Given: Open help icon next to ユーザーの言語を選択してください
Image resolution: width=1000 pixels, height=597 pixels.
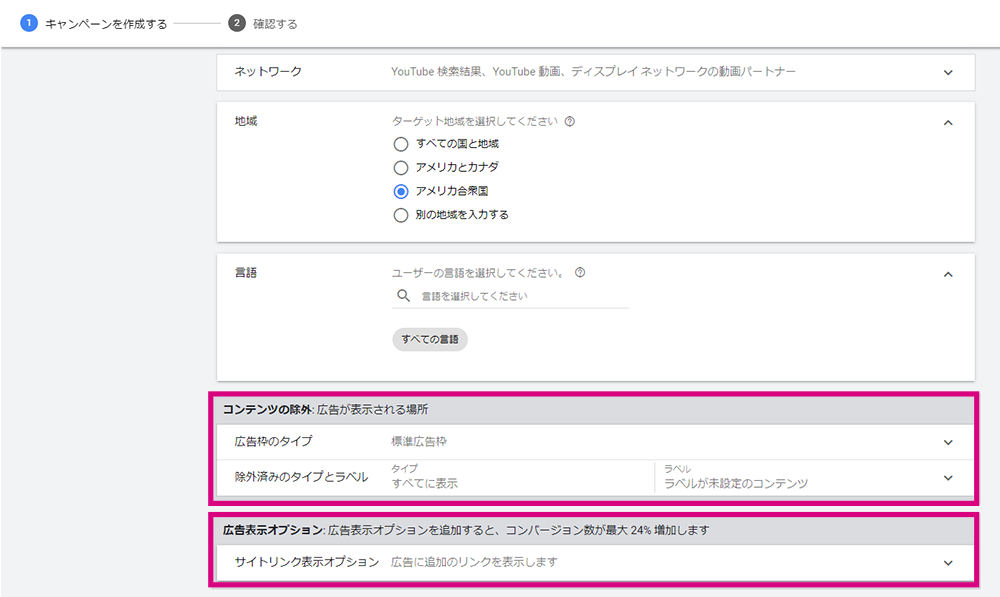Looking at the screenshot, I should (580, 272).
